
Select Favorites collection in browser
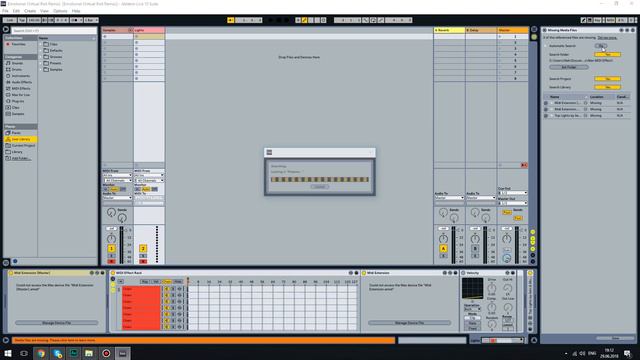[x=18, y=44]
